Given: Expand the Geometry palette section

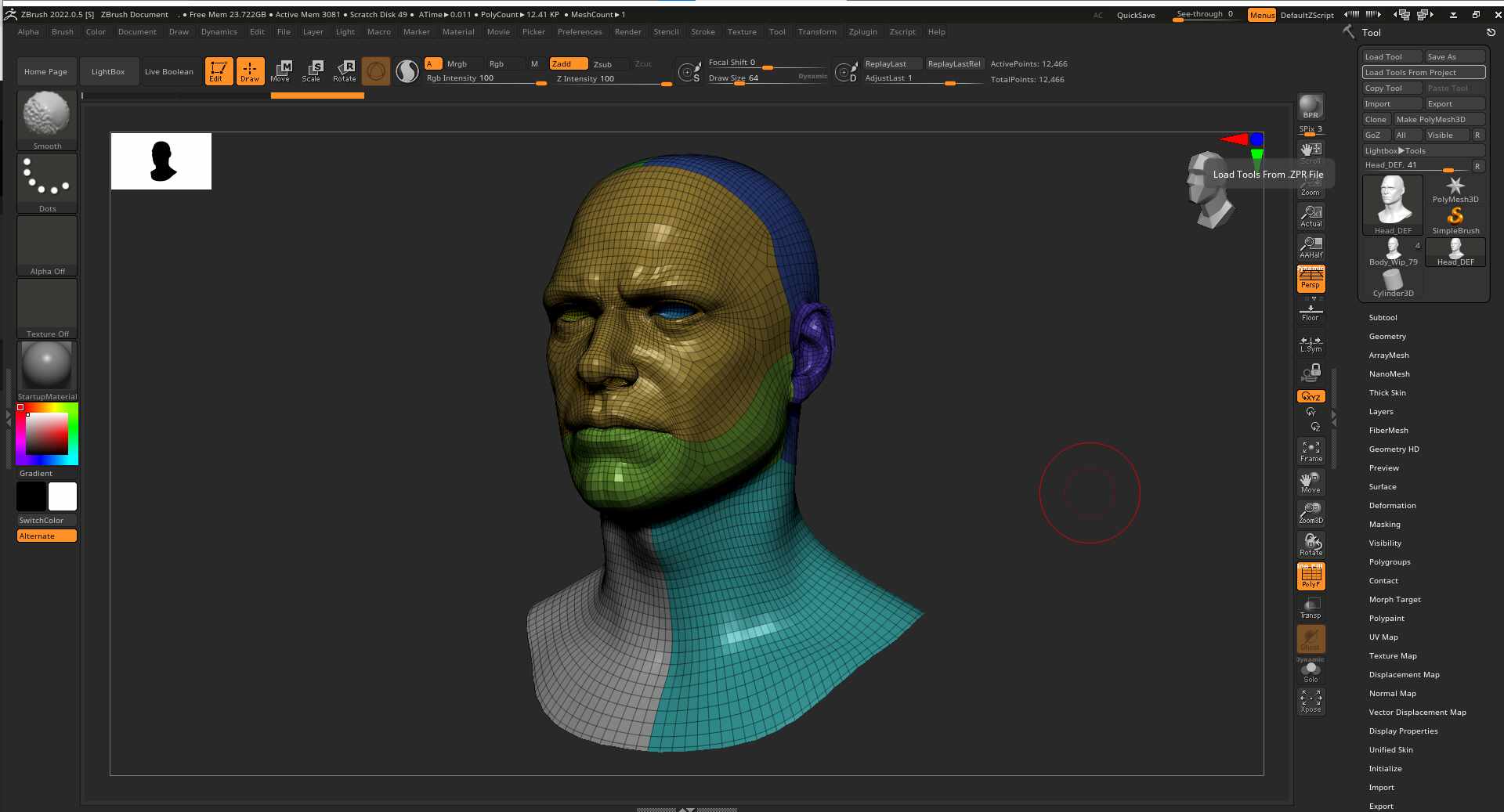Looking at the screenshot, I should [1387, 337].
